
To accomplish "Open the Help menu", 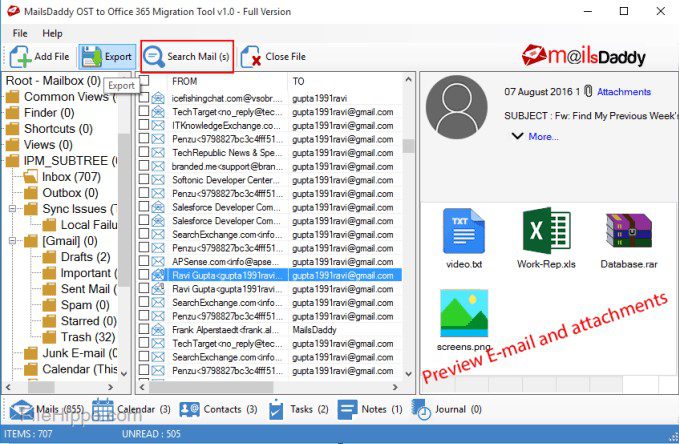I will [x=52, y=33].
